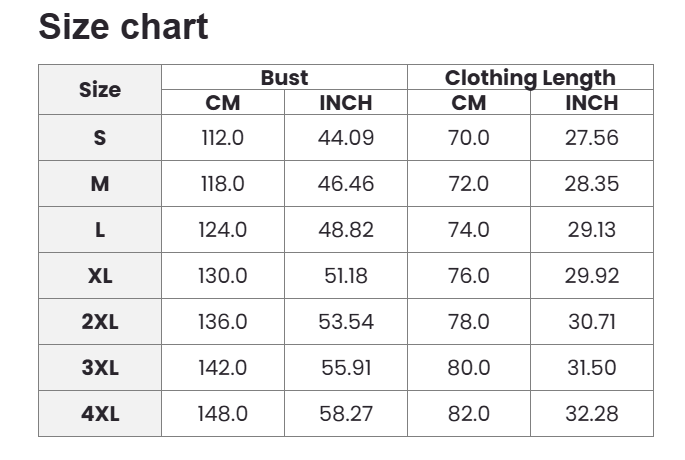This screenshot has width=685, height=460.
Task: Click the 32.28 length inch cell
Action: [592, 414]
